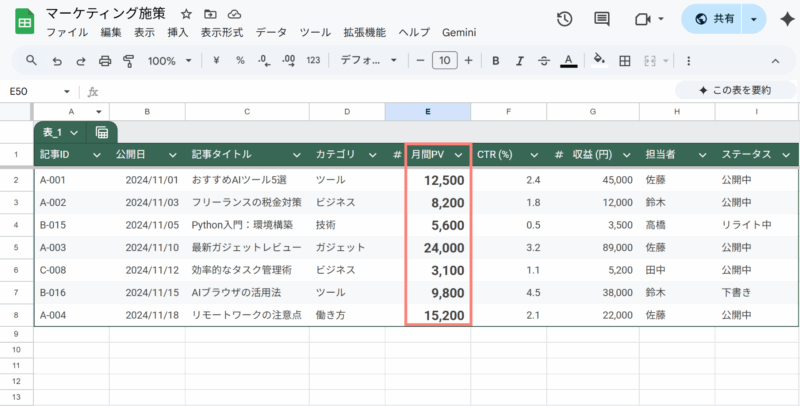Open the データ menu

(270, 33)
